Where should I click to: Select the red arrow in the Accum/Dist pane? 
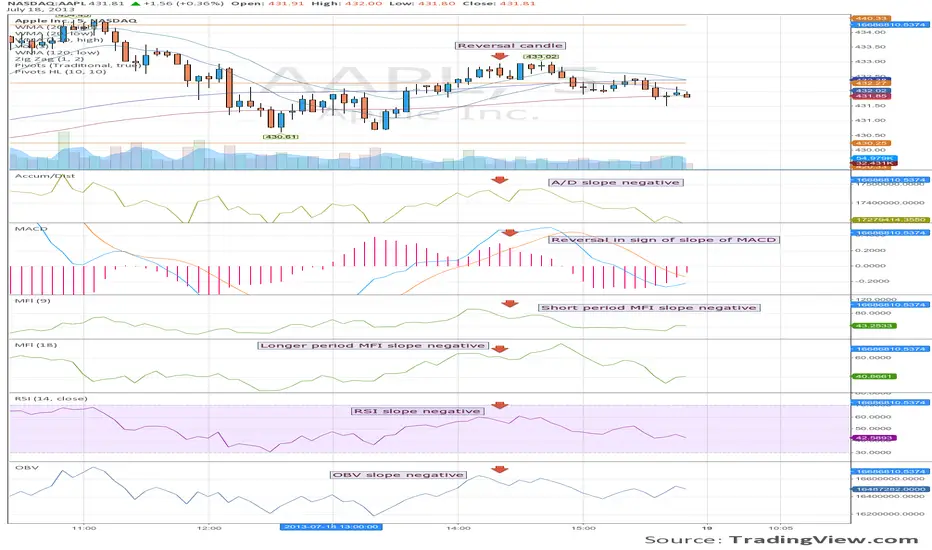[499, 180]
